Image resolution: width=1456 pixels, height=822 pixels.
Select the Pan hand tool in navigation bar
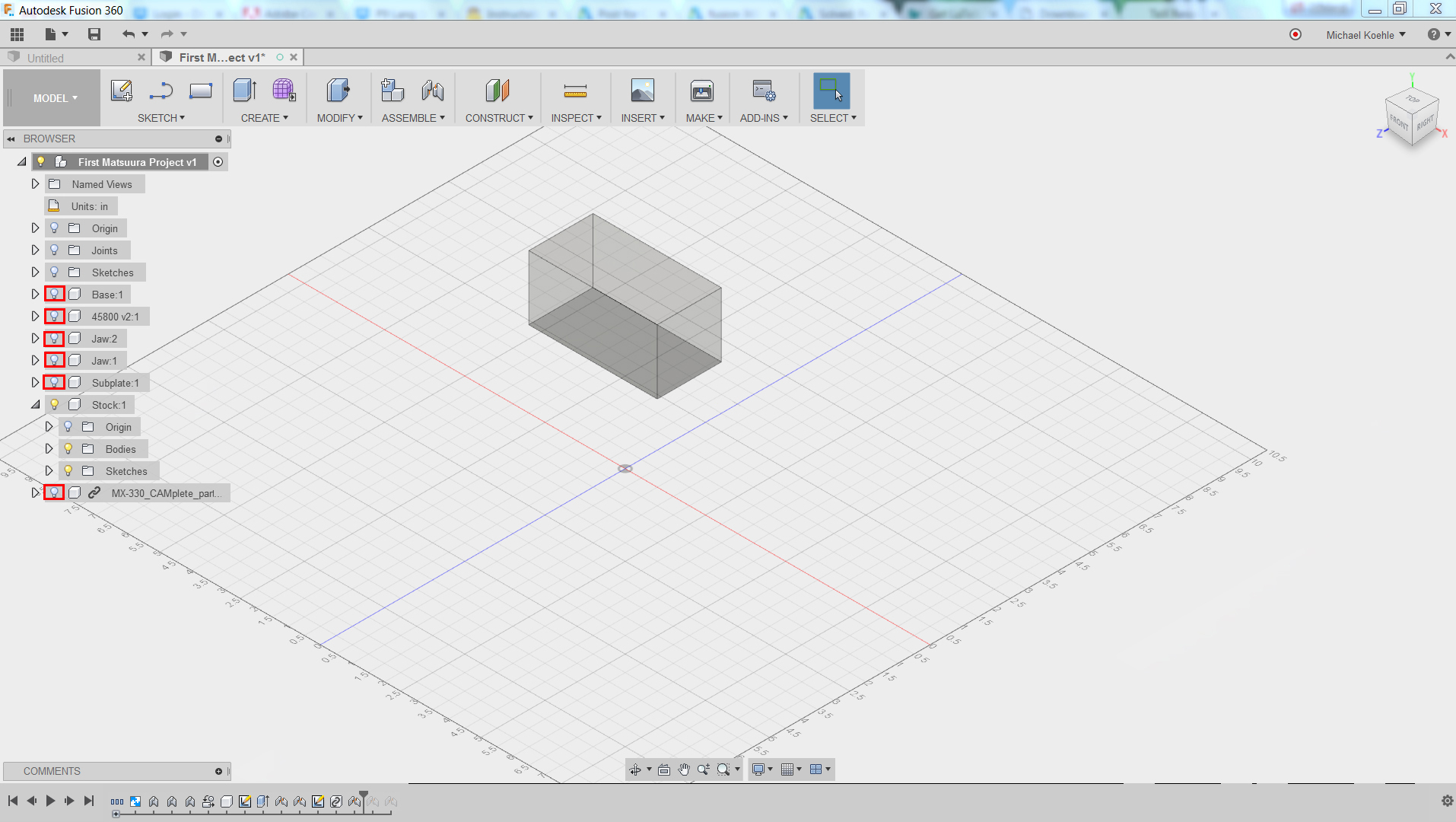[x=684, y=769]
